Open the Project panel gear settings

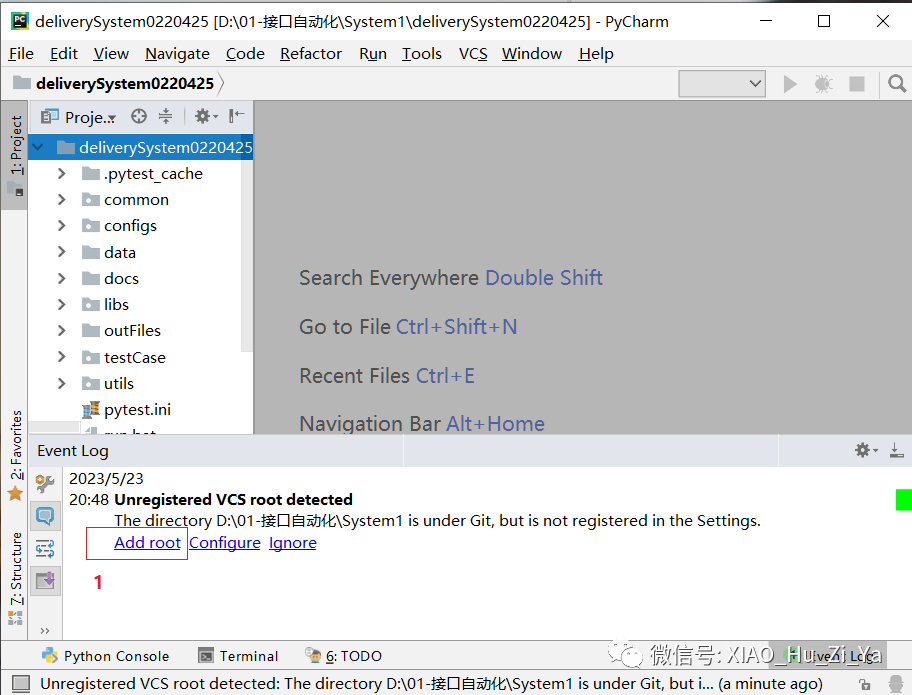pyautogui.click(x=205, y=116)
